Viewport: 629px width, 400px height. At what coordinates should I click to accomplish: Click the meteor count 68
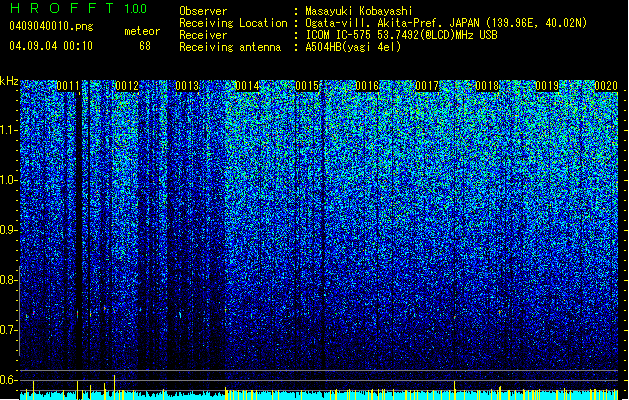point(145,46)
